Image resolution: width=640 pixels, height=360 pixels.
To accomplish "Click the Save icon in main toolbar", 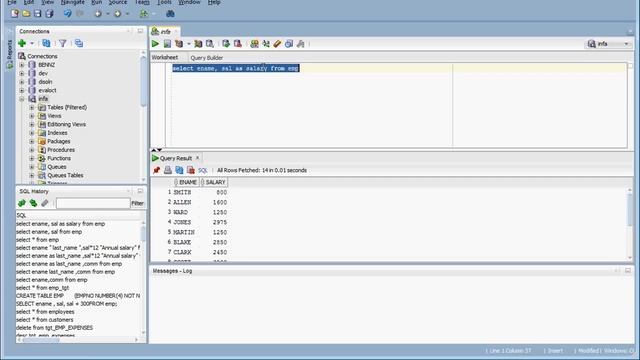I will tap(38, 14).
